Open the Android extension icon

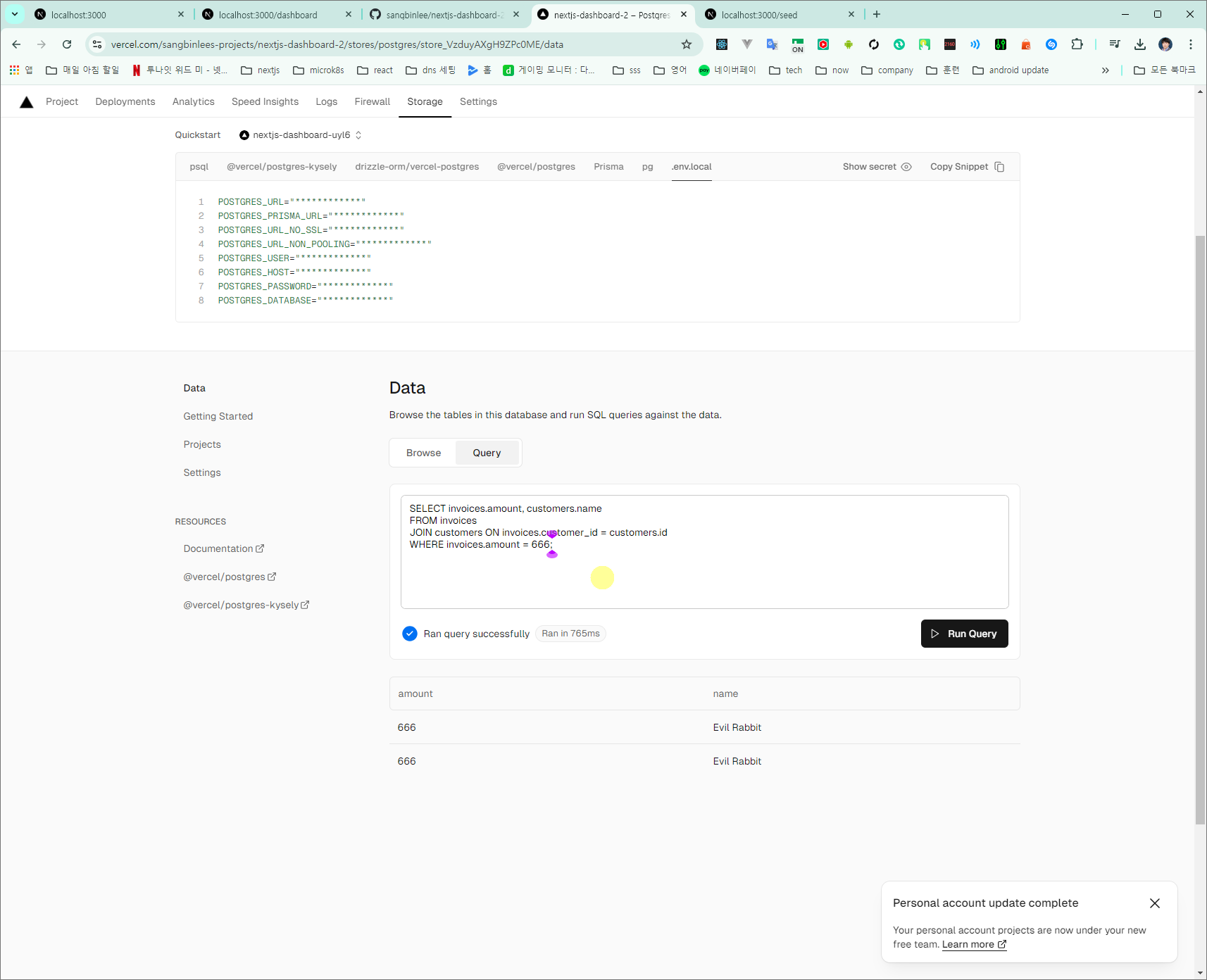tap(849, 44)
